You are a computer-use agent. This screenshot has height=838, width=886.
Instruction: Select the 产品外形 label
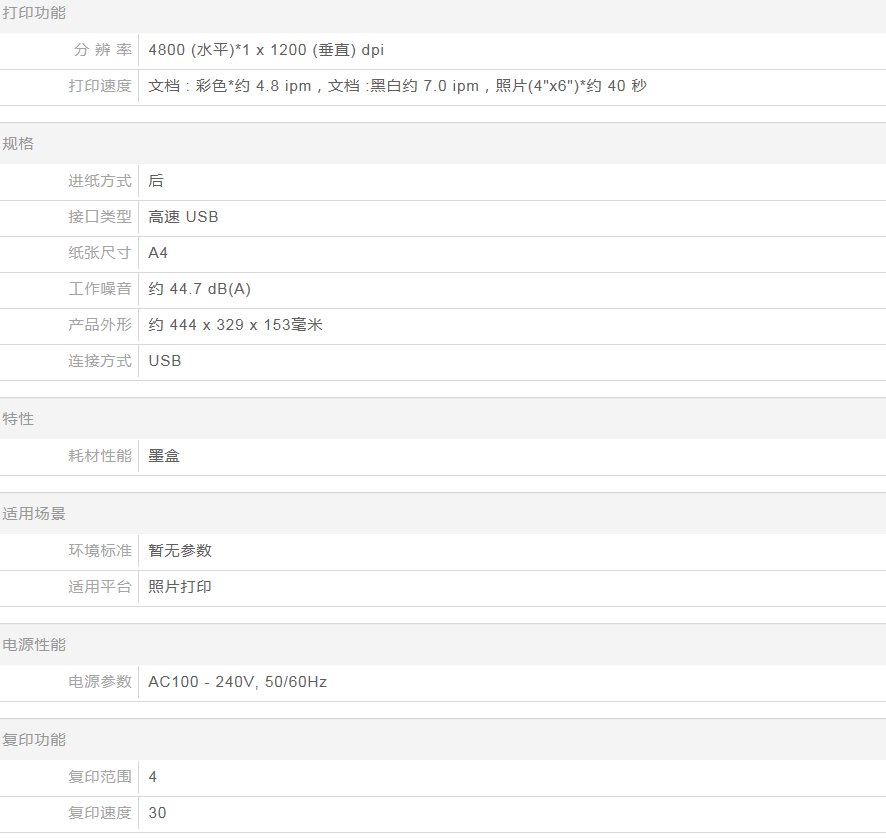tap(100, 325)
